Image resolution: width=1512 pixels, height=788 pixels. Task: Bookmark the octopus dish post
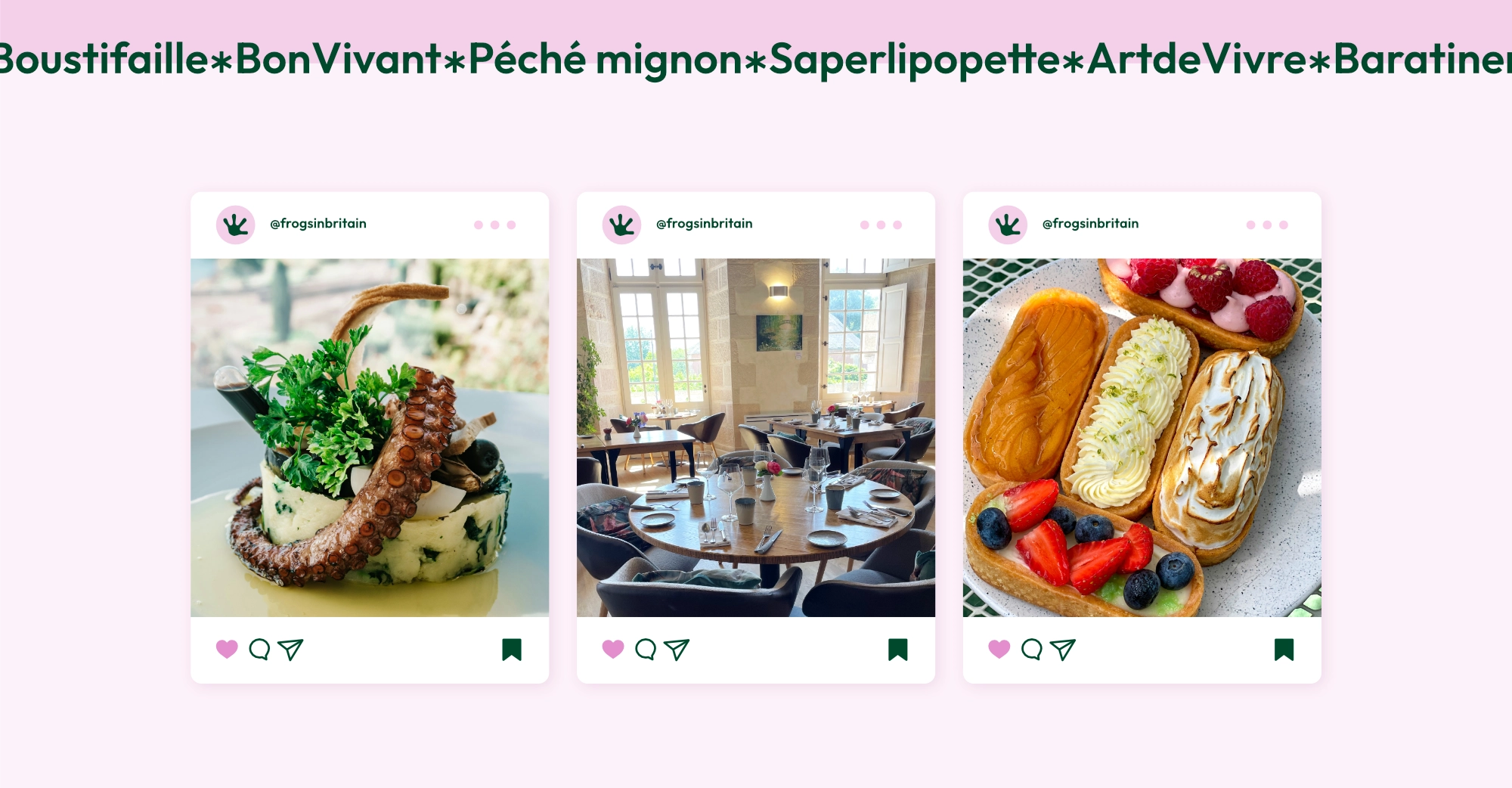512,650
